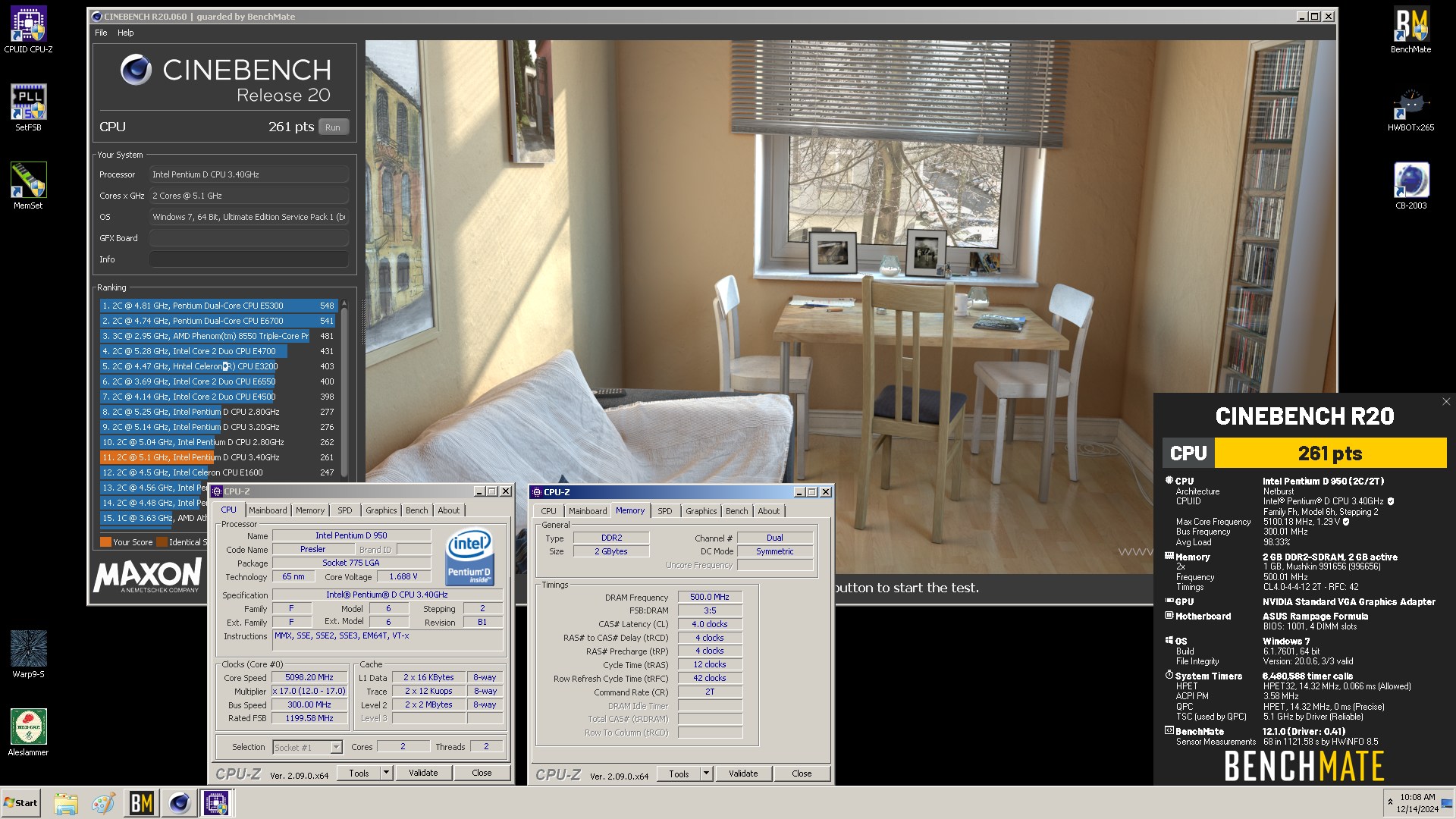Select the Graphics tab in right CPU-Z

click(701, 511)
